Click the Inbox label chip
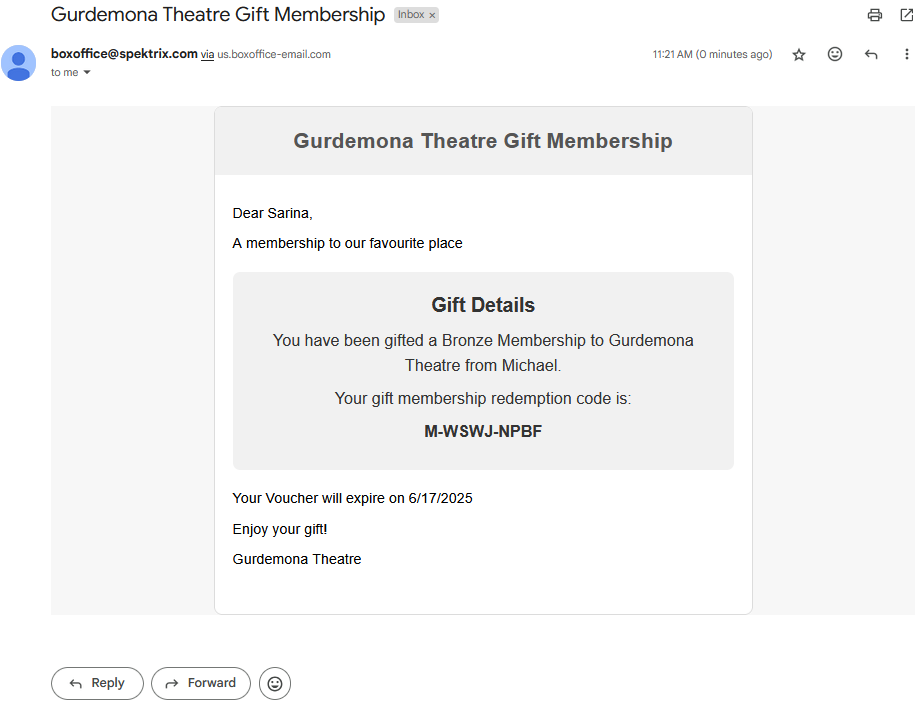Viewport: 916px width, 714px height. 411,15
